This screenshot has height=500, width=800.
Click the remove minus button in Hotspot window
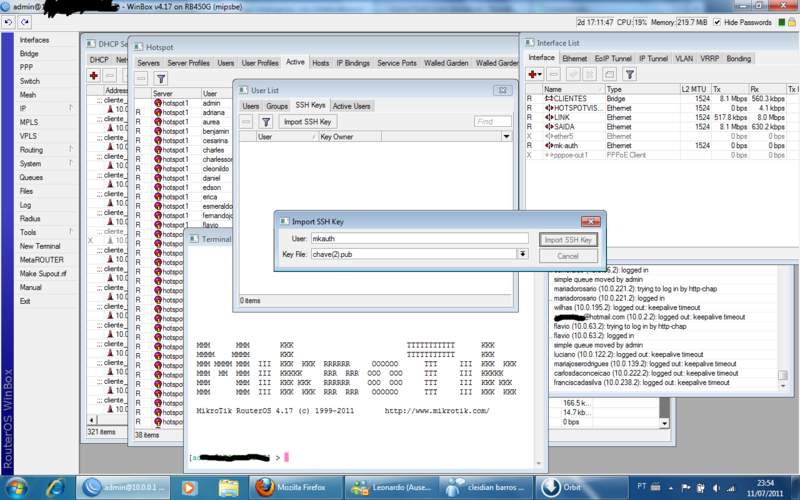141,79
